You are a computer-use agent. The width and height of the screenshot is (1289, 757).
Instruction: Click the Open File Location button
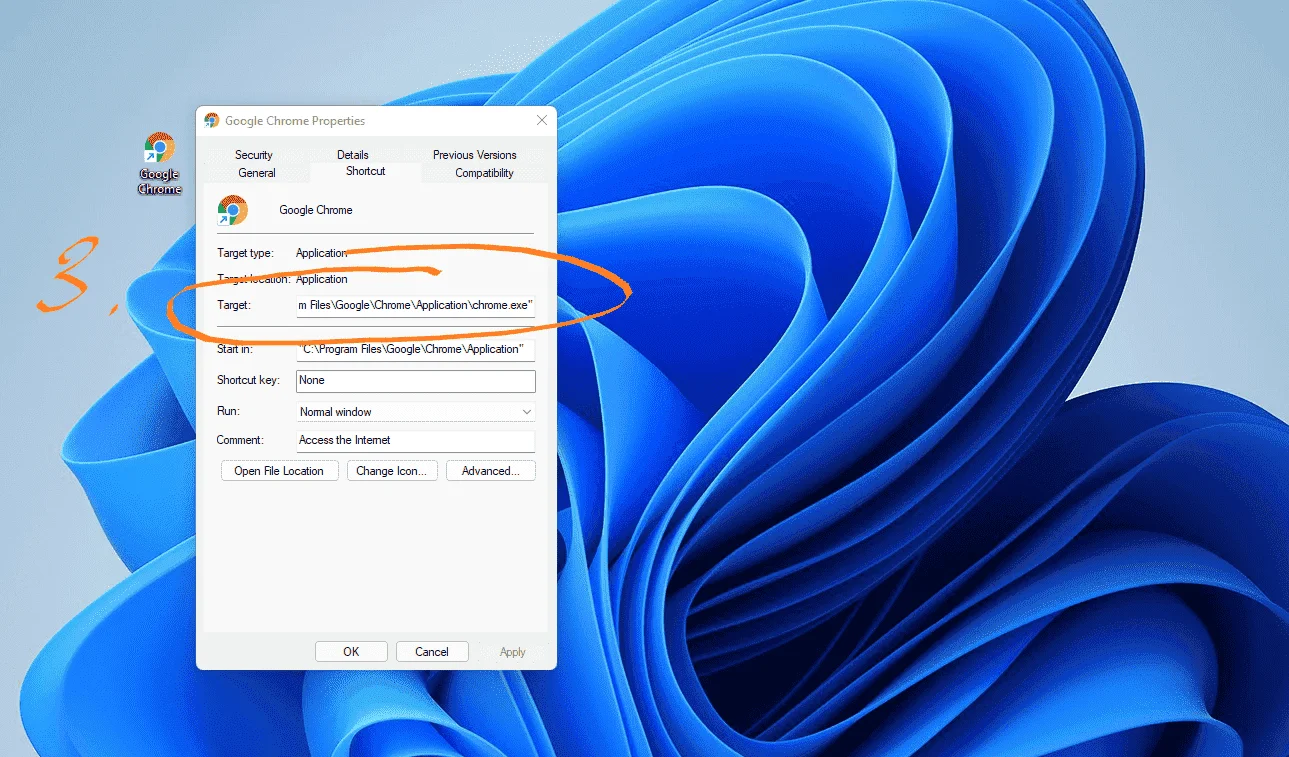[279, 471]
